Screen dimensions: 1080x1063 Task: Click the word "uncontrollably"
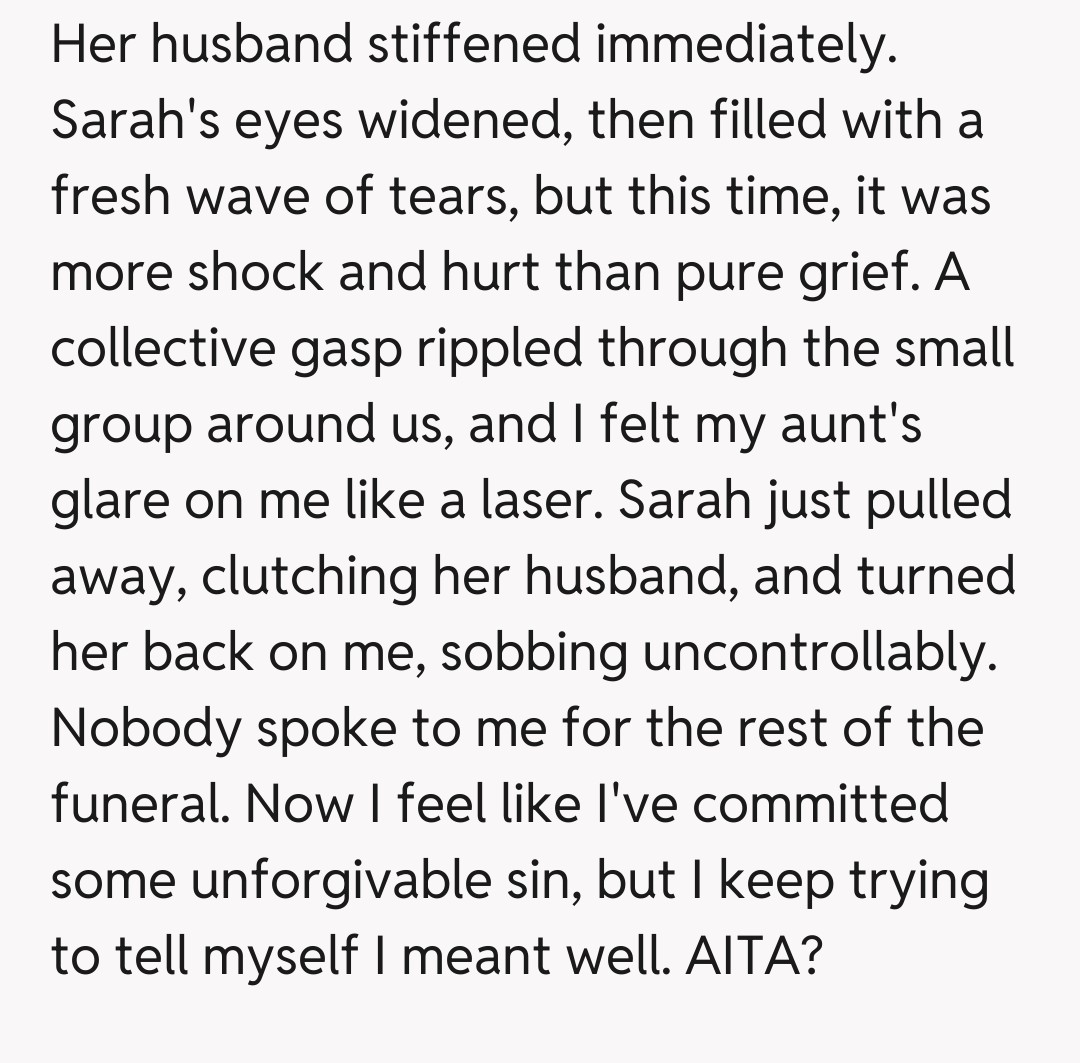coord(820,654)
